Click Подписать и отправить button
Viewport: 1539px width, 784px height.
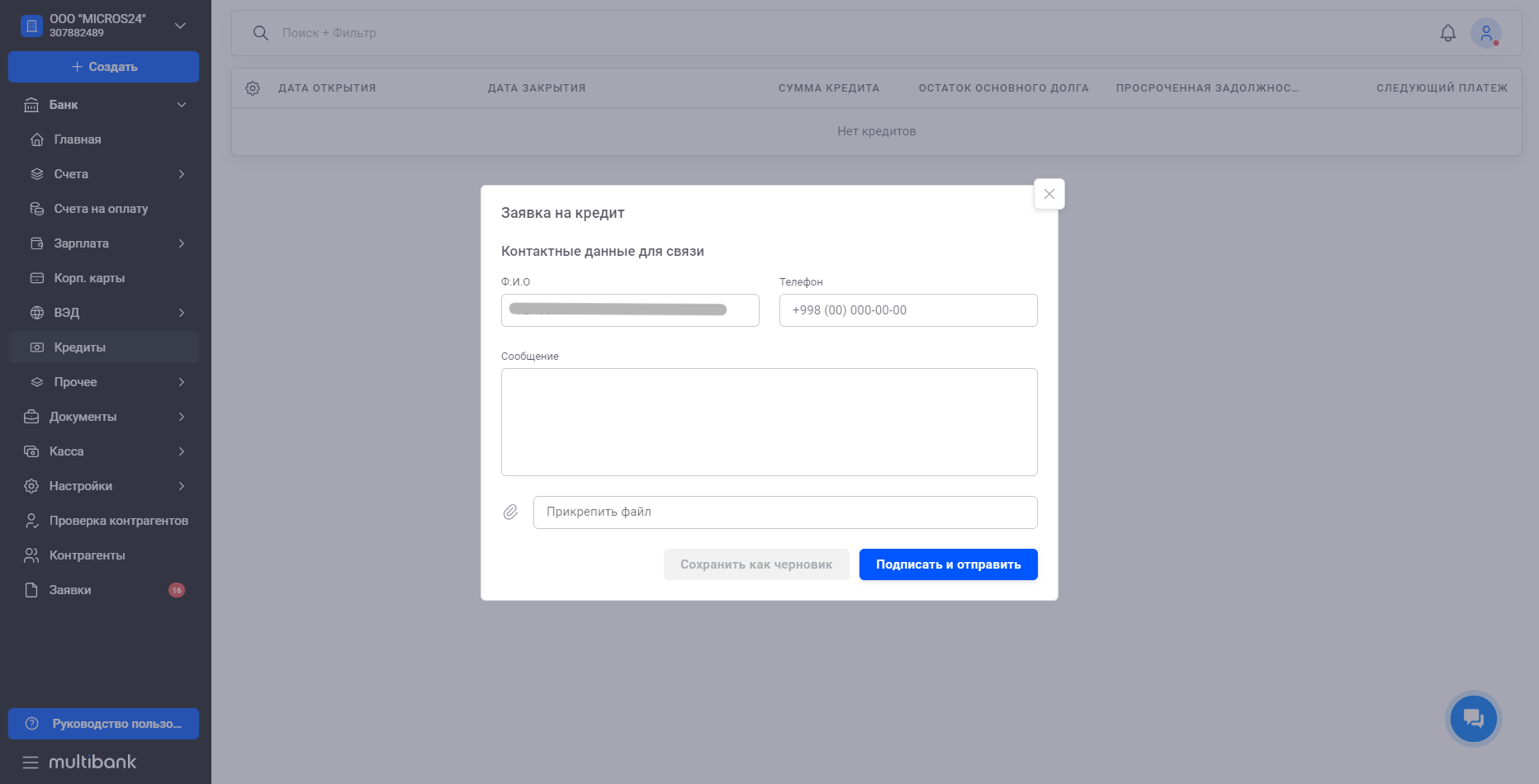[x=948, y=564]
